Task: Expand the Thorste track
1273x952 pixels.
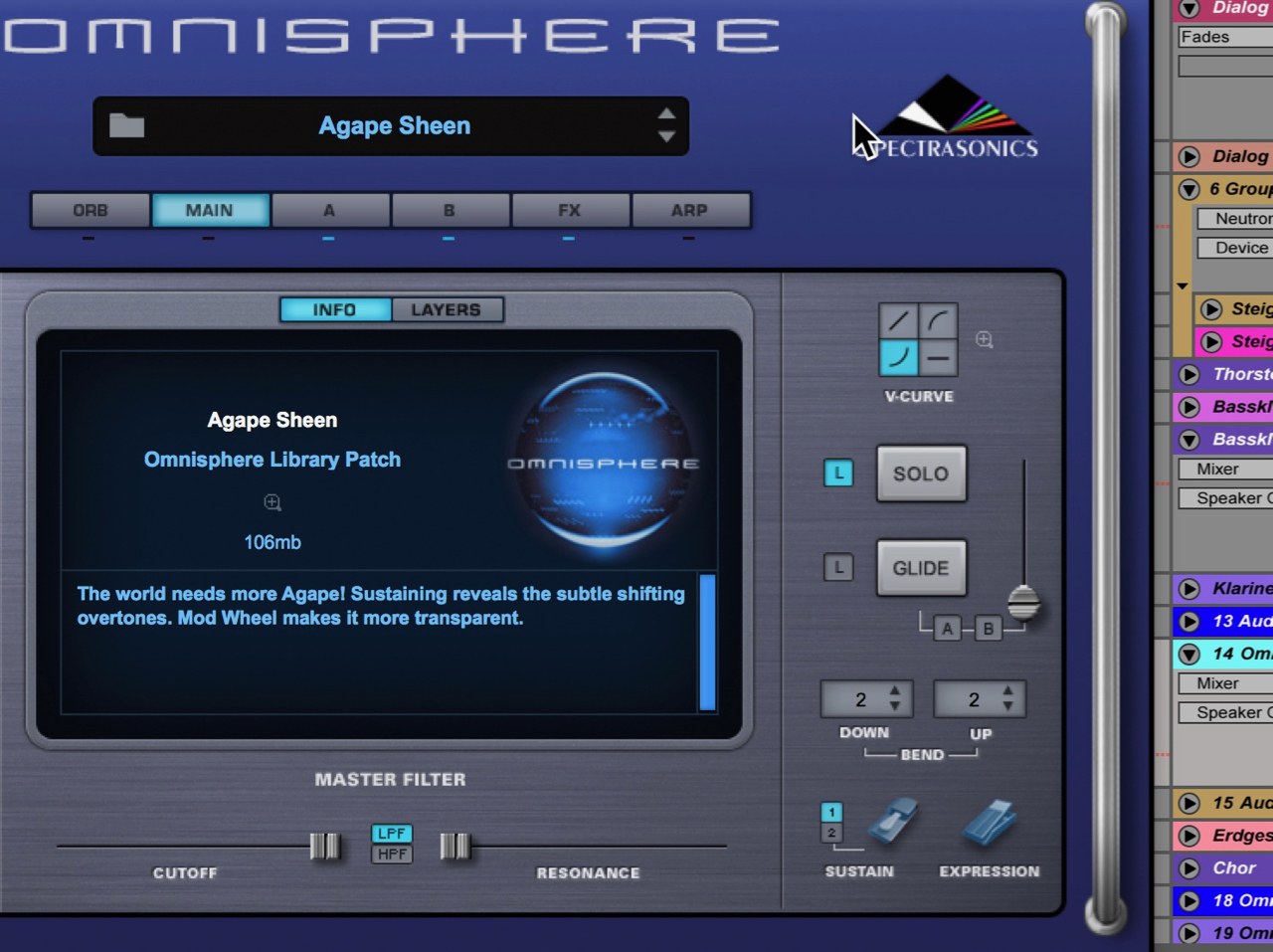Action: 1189,375
